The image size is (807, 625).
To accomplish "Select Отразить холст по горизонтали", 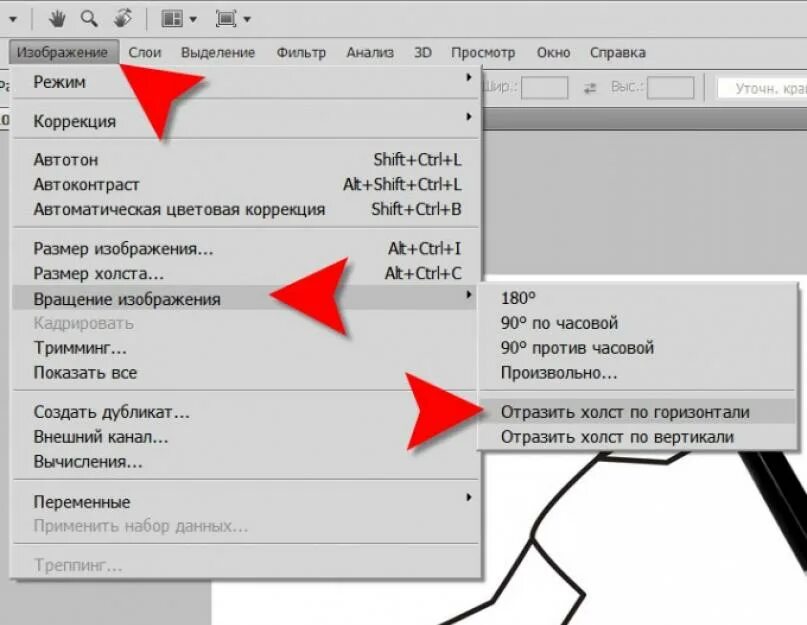I will point(638,412).
